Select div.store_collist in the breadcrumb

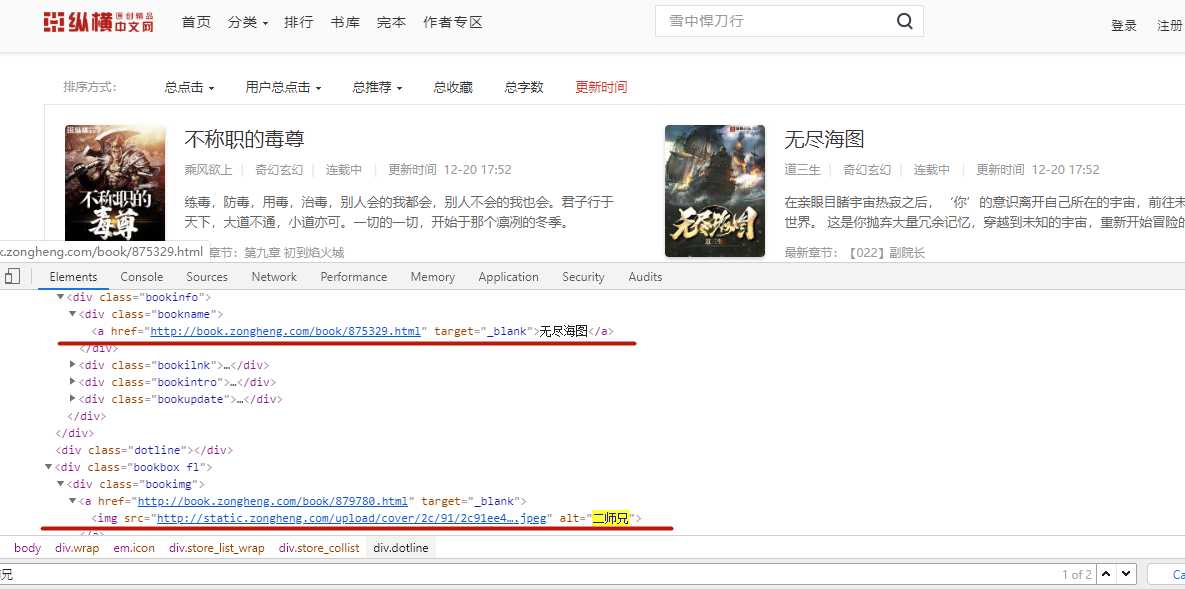pyautogui.click(x=319, y=548)
